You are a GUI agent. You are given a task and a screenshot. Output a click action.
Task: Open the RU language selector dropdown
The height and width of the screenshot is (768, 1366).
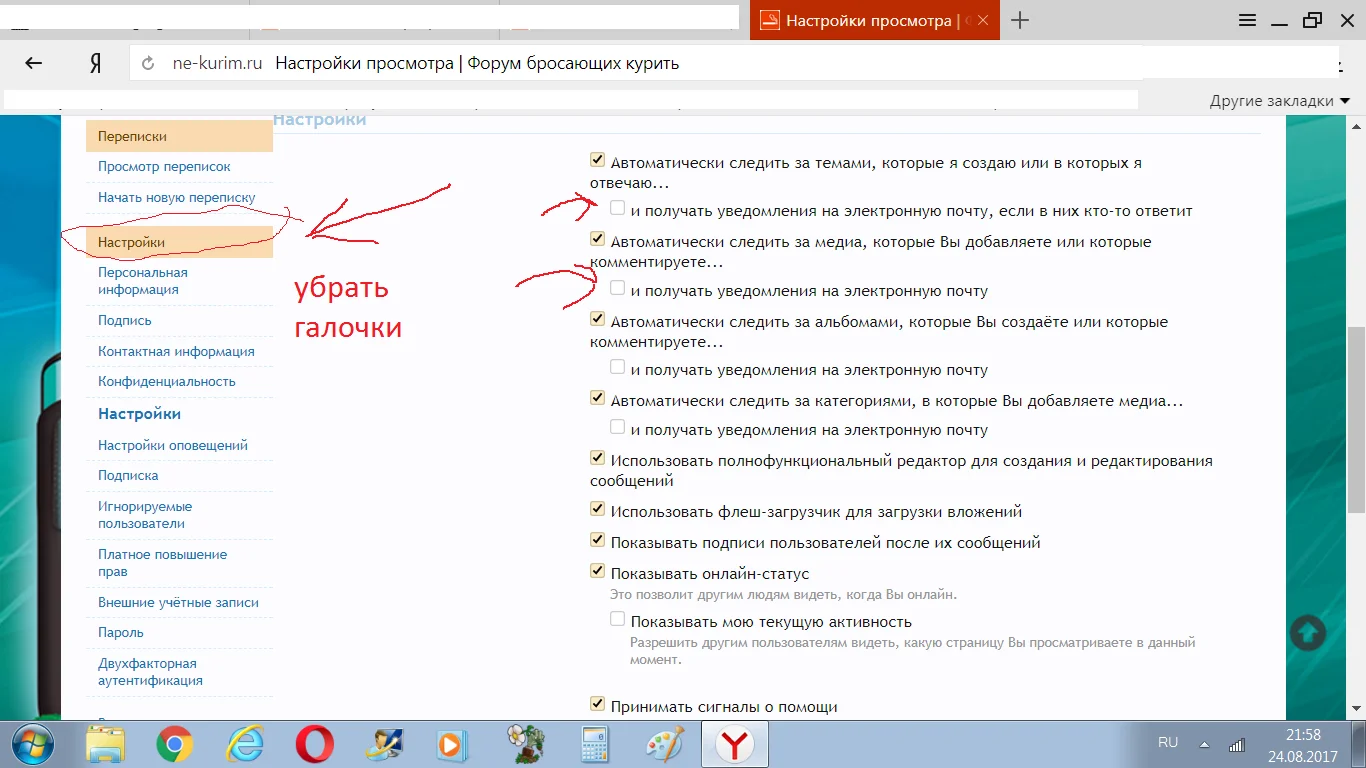1168,742
